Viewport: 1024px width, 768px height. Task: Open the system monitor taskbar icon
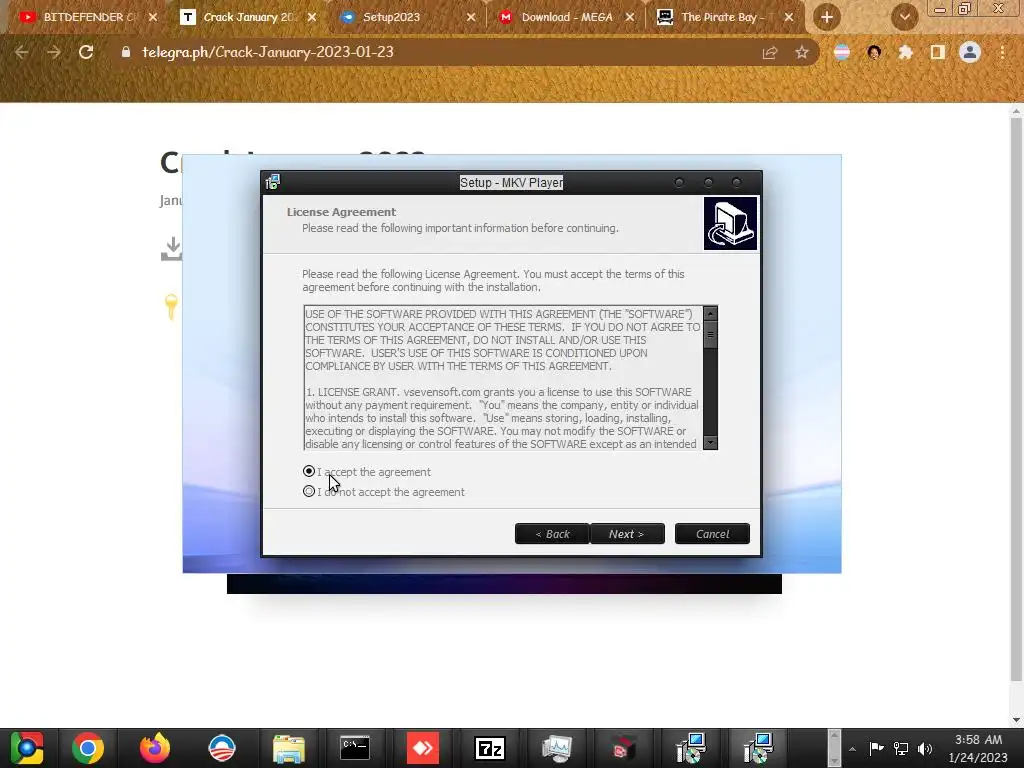point(556,748)
